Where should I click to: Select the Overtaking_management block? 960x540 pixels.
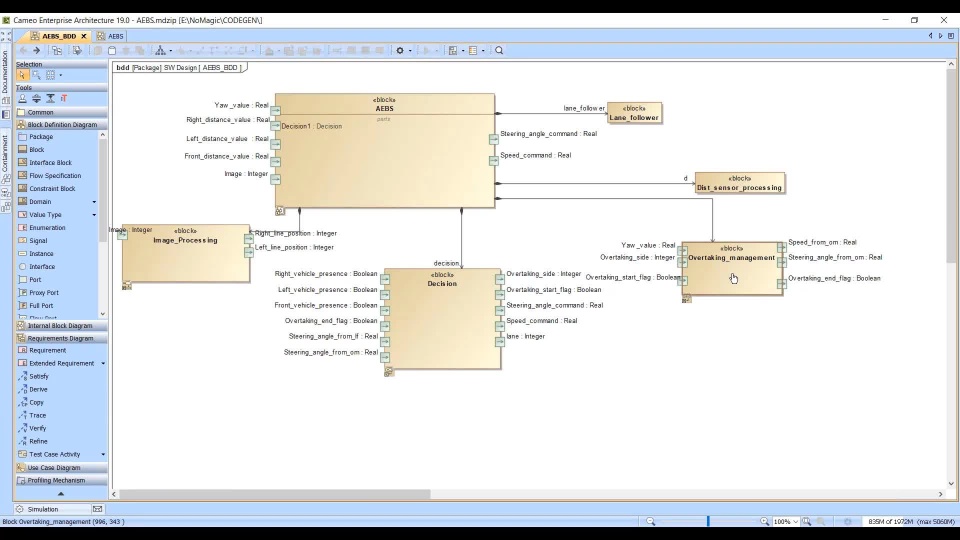[732, 269]
